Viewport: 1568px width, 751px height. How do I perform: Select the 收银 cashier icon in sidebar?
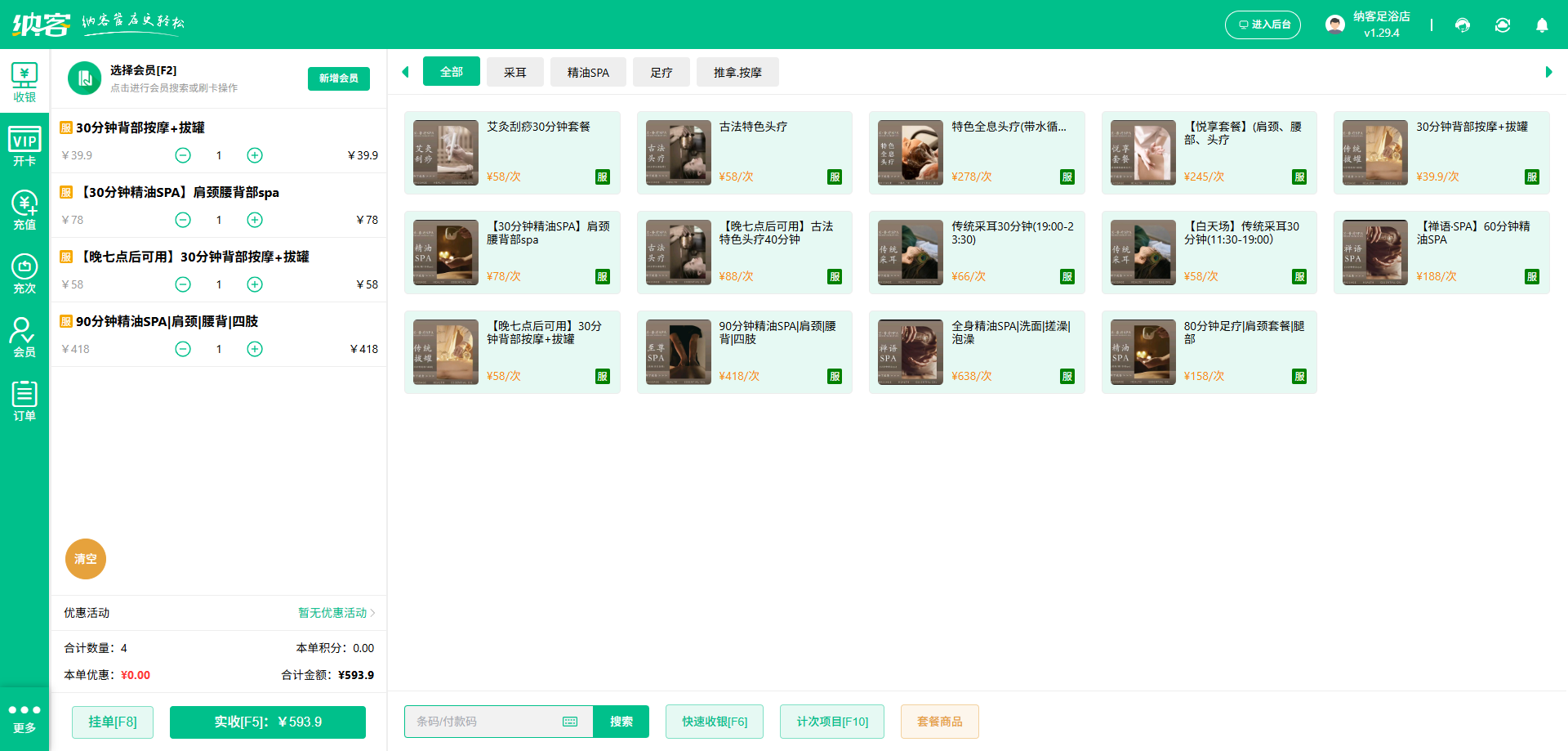24,82
